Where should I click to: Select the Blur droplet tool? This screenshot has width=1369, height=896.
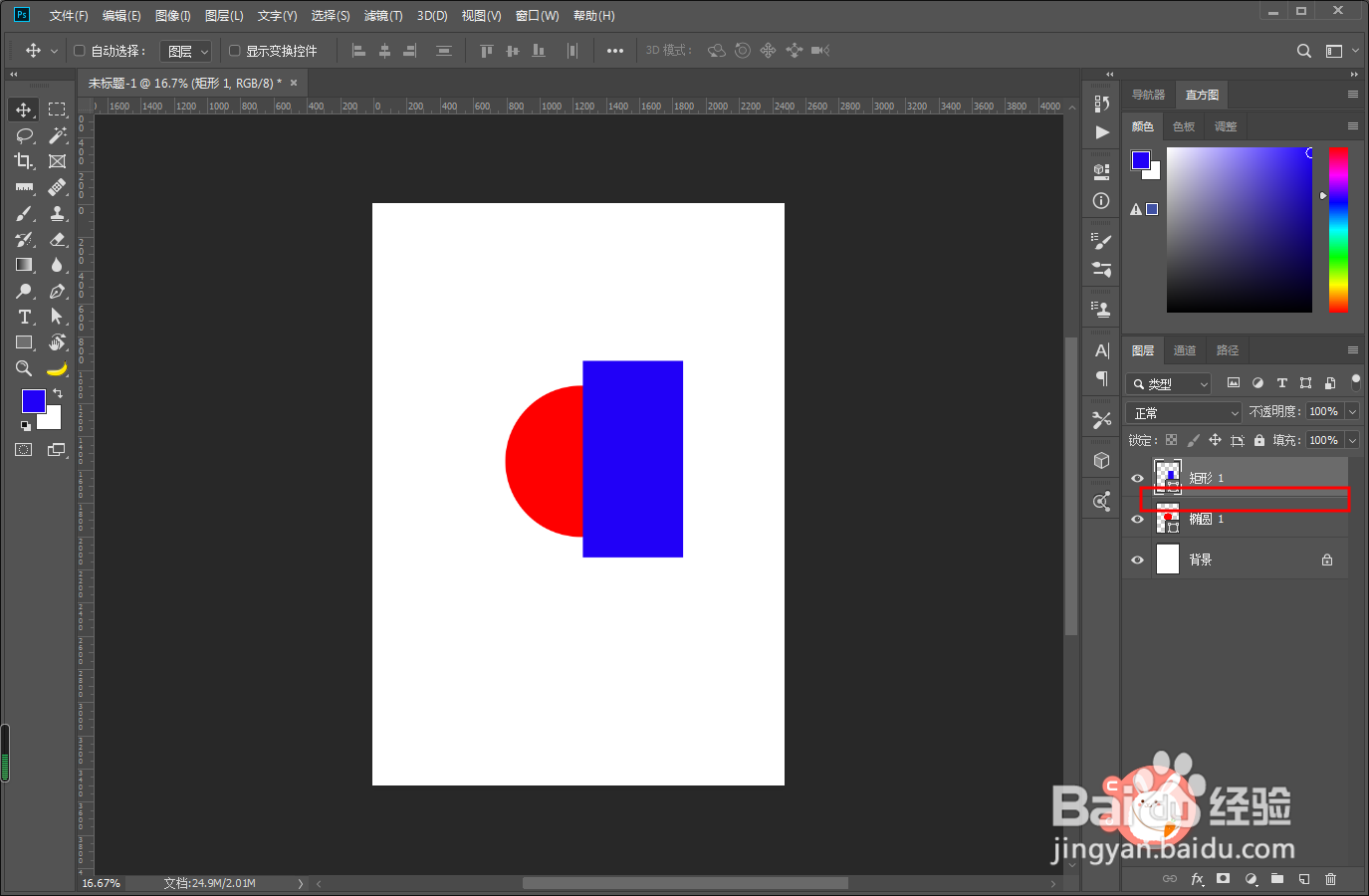point(57,265)
